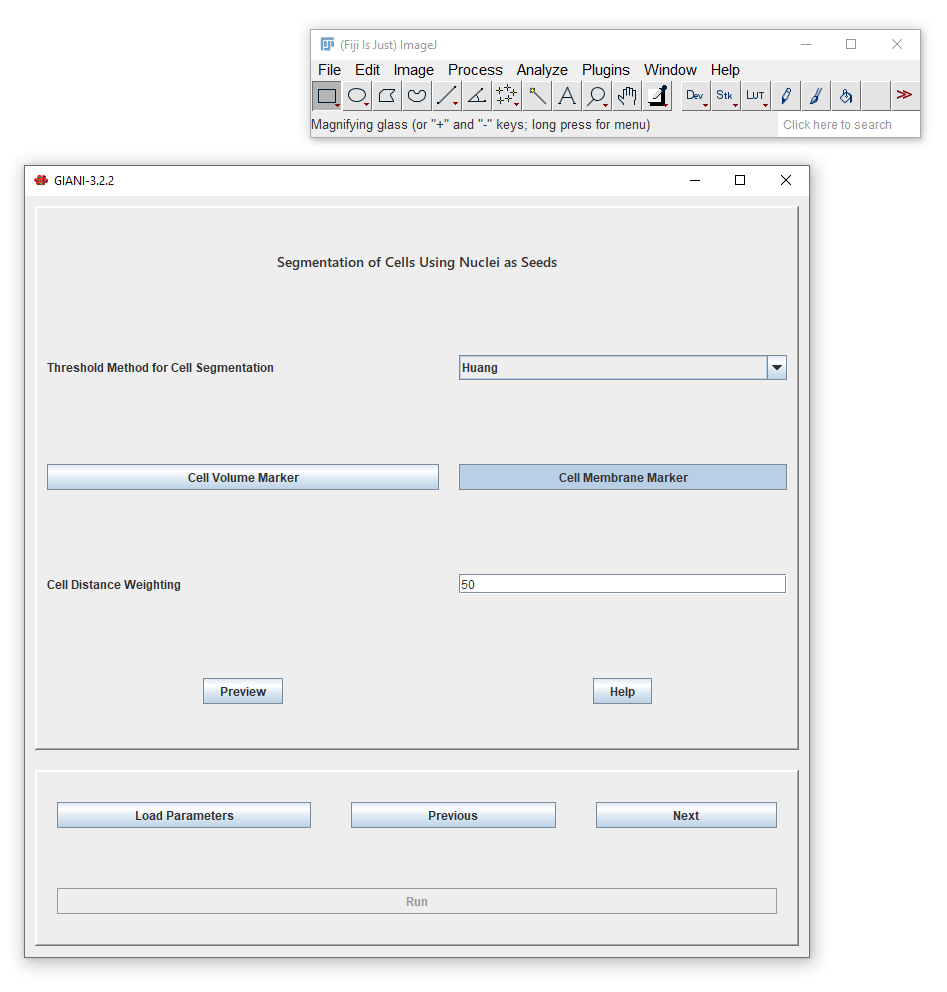Expand the Threshold Method dropdown arrow
The width and height of the screenshot is (947, 992).
coord(777,368)
